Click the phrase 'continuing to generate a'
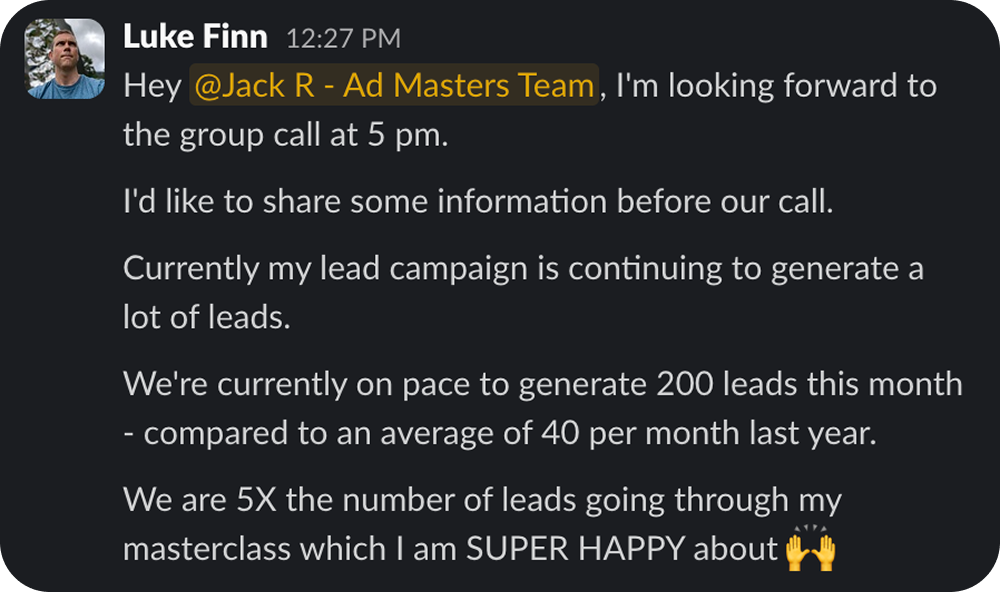The image size is (1000, 592). 746,269
